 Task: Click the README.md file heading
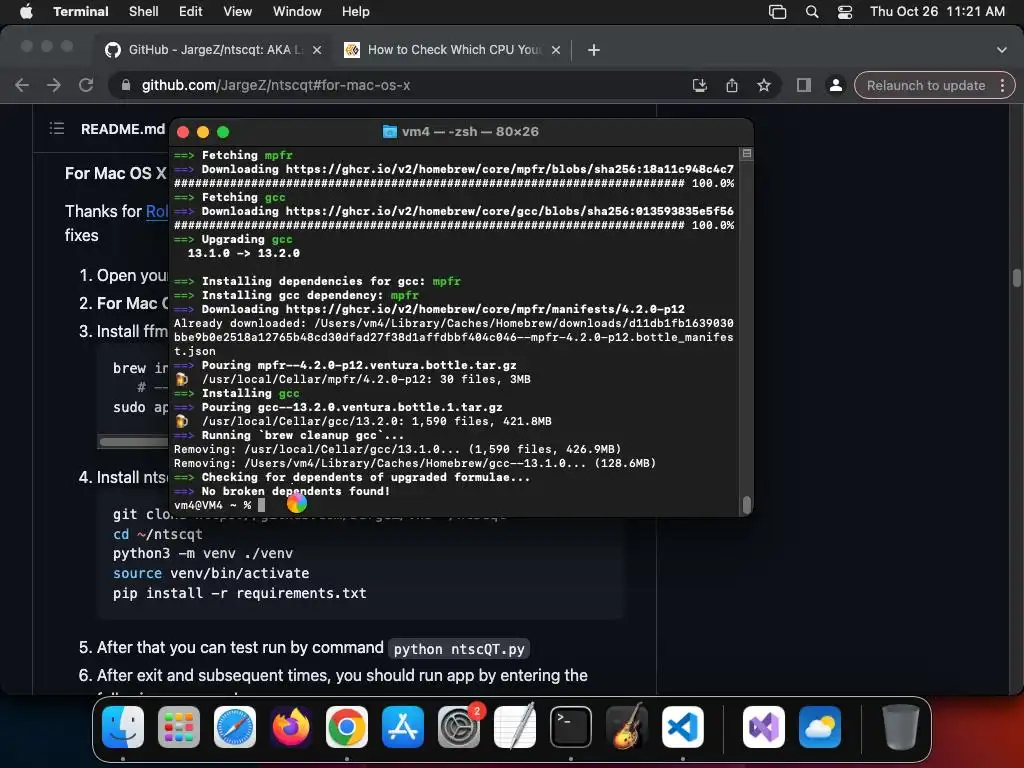123,129
